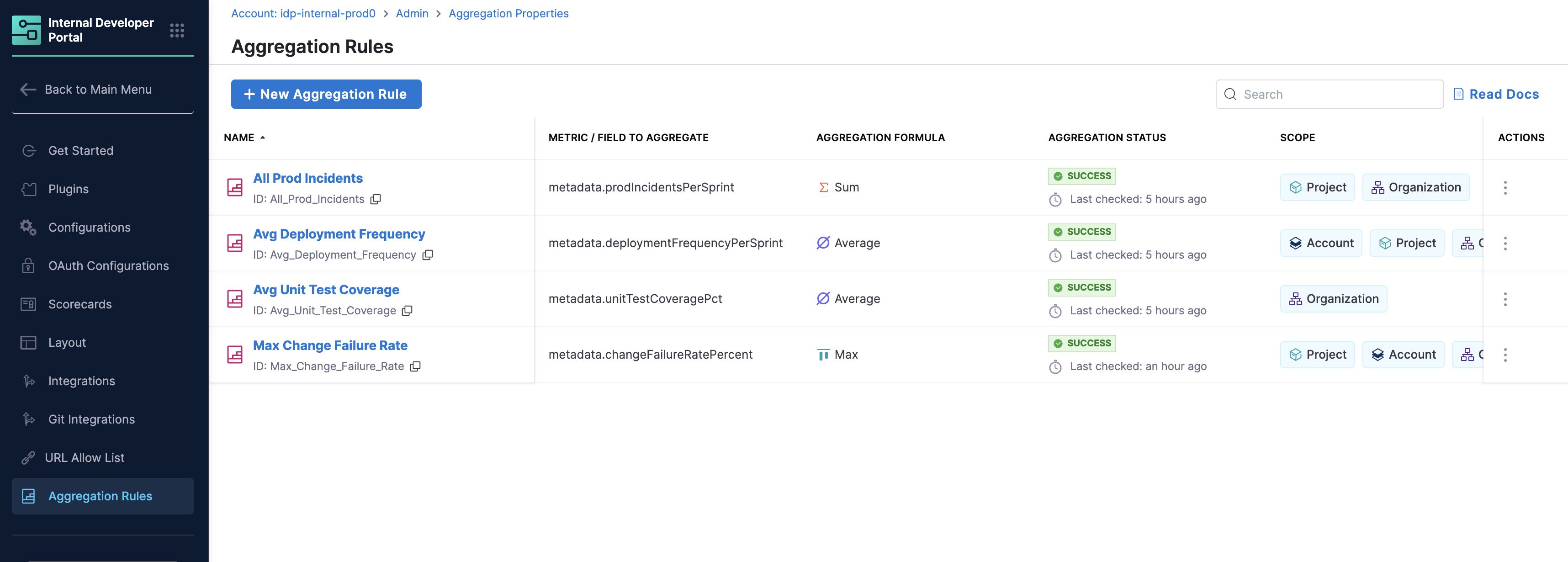The width and height of the screenshot is (1568, 562).
Task: Select the OAuth Configurations lock icon
Action: [28, 265]
